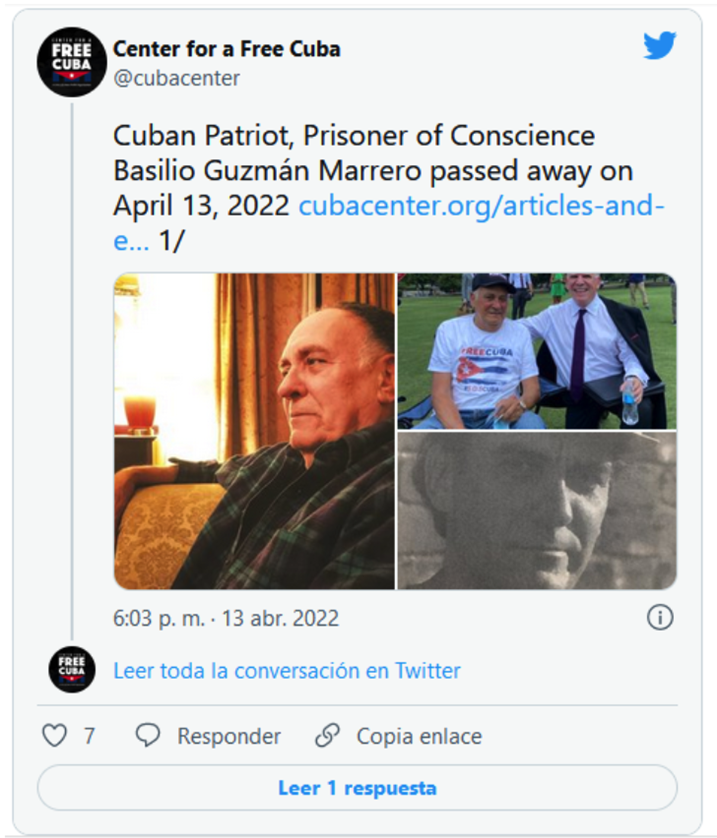Open the tweet timestamp 6:03 p. m. · 13 abr. 2022
Screen dimensions: 717x838
[x=226, y=618]
